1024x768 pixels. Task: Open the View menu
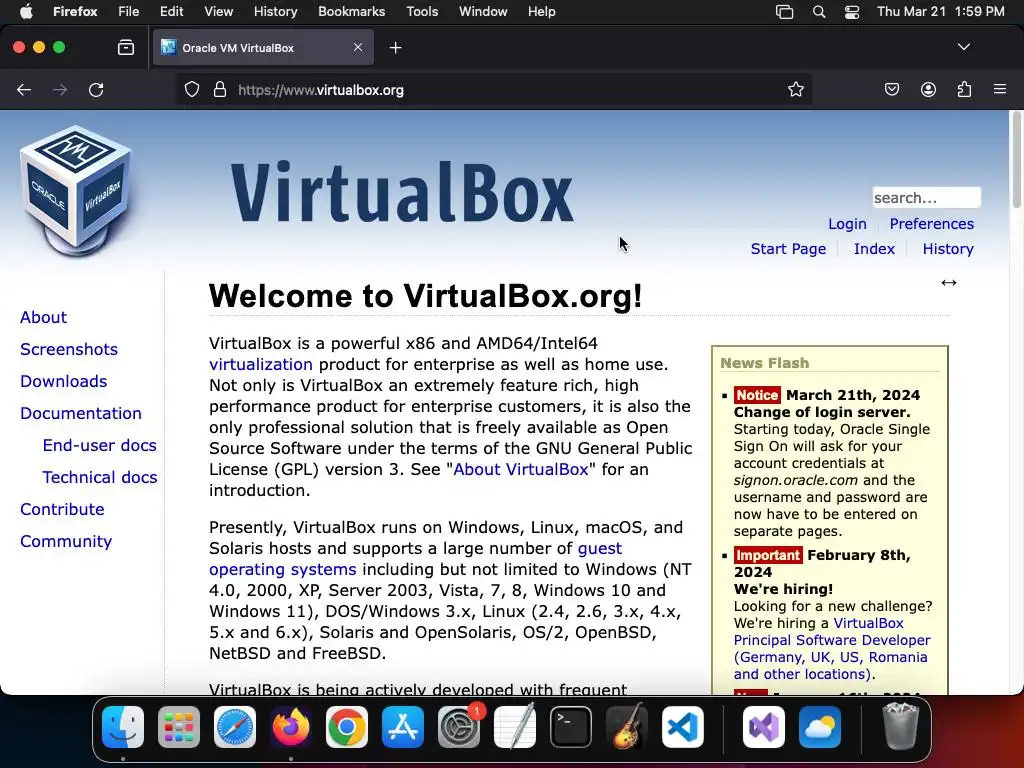tap(219, 12)
